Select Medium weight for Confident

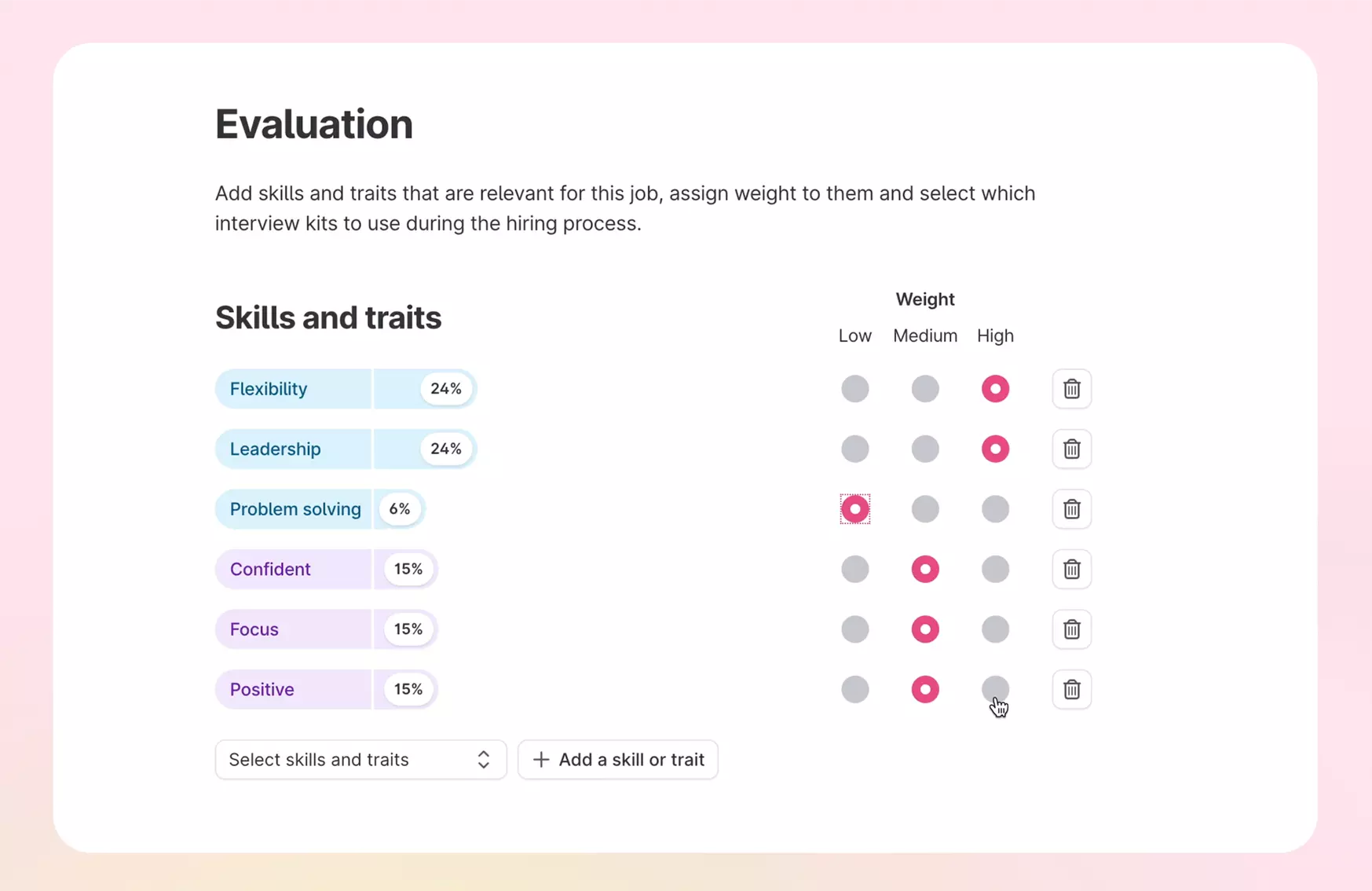coord(925,569)
